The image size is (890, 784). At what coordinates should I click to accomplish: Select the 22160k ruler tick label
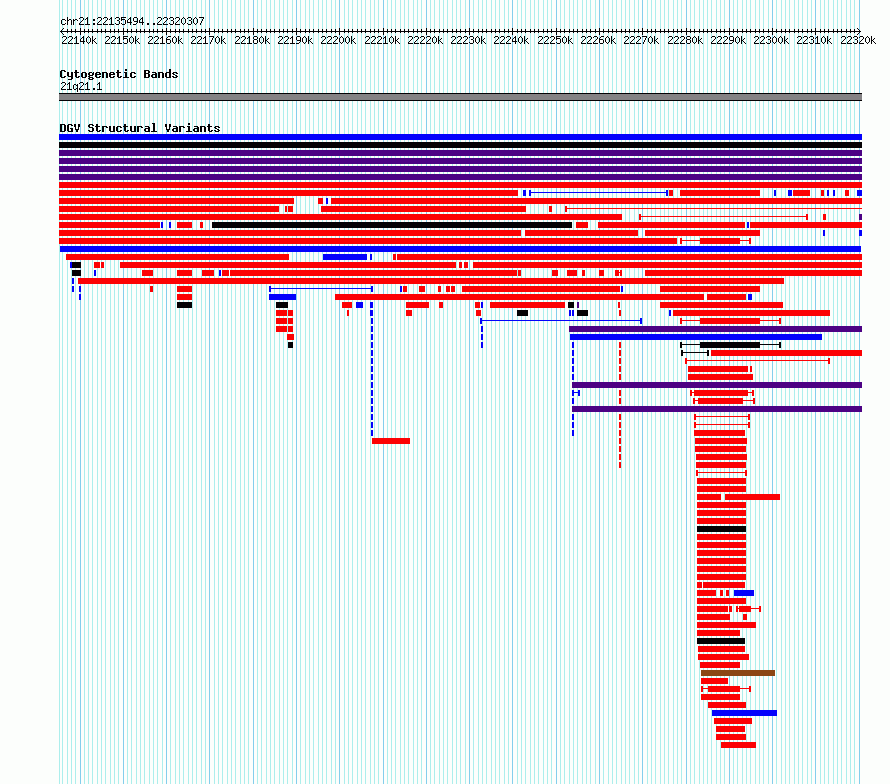pyautogui.click(x=165, y=40)
